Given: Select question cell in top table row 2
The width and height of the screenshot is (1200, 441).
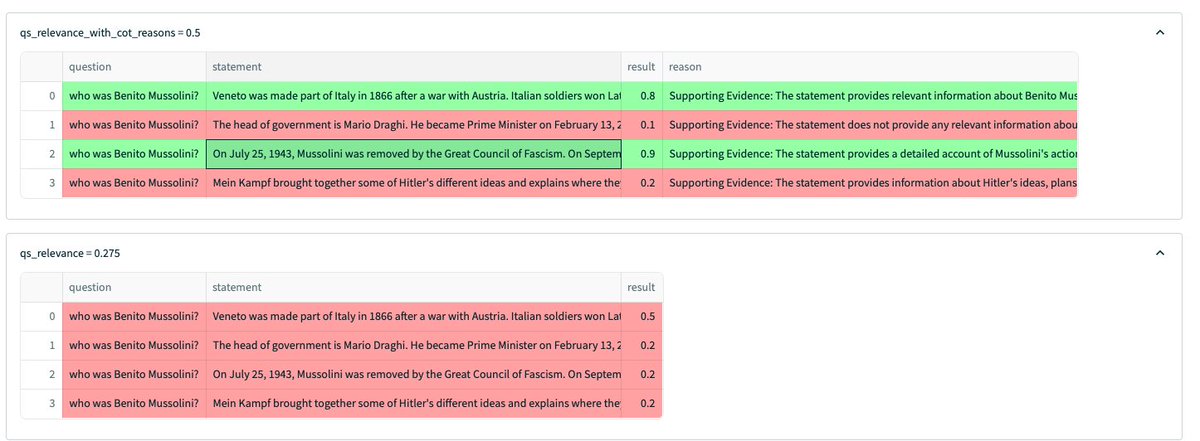Looking at the screenshot, I should click(133, 154).
